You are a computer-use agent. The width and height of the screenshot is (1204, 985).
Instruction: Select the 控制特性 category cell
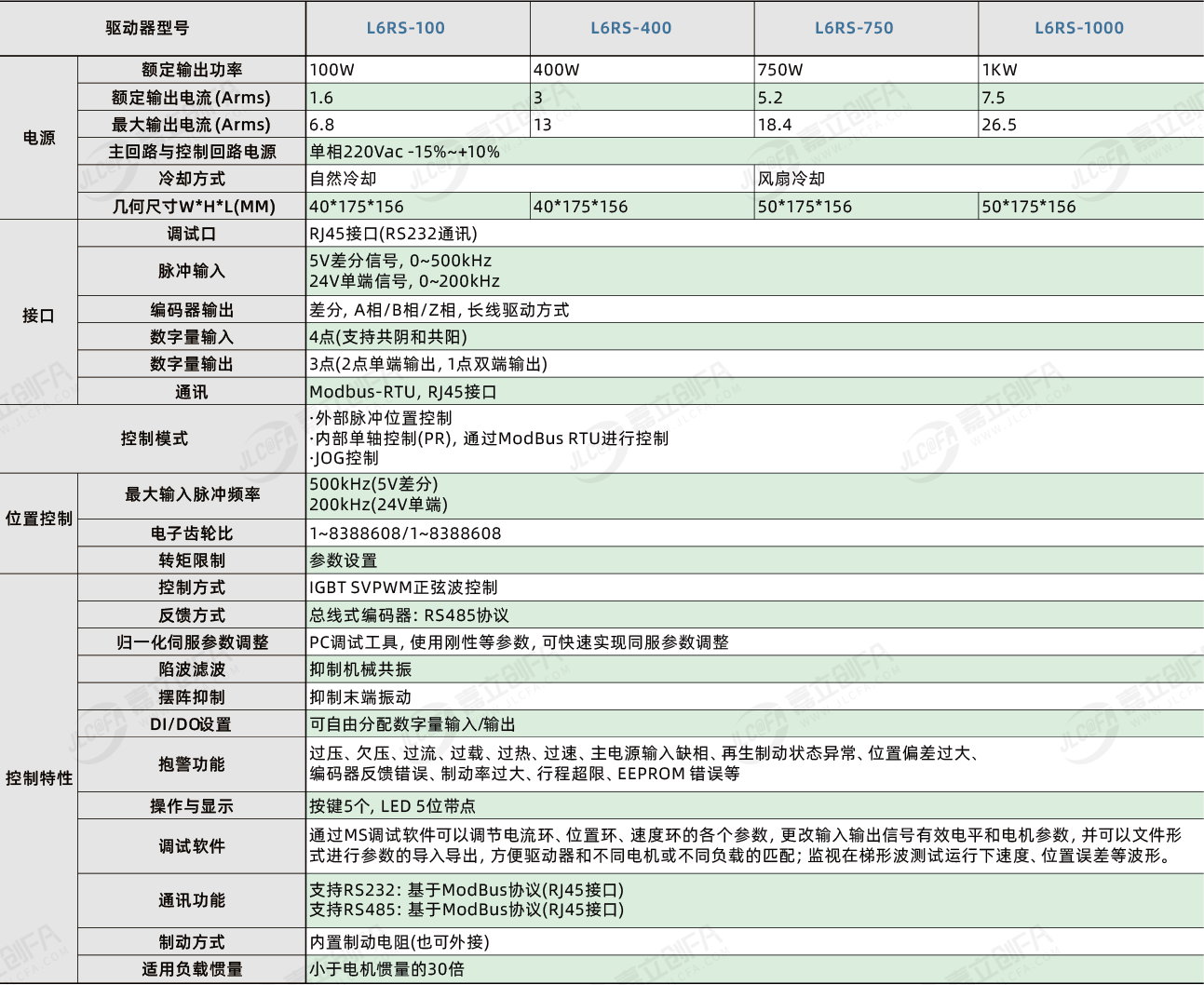tap(39, 778)
